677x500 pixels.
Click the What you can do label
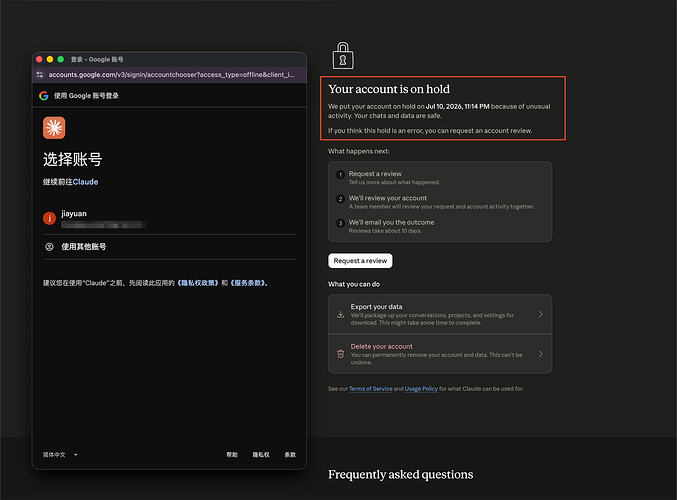[354, 284]
